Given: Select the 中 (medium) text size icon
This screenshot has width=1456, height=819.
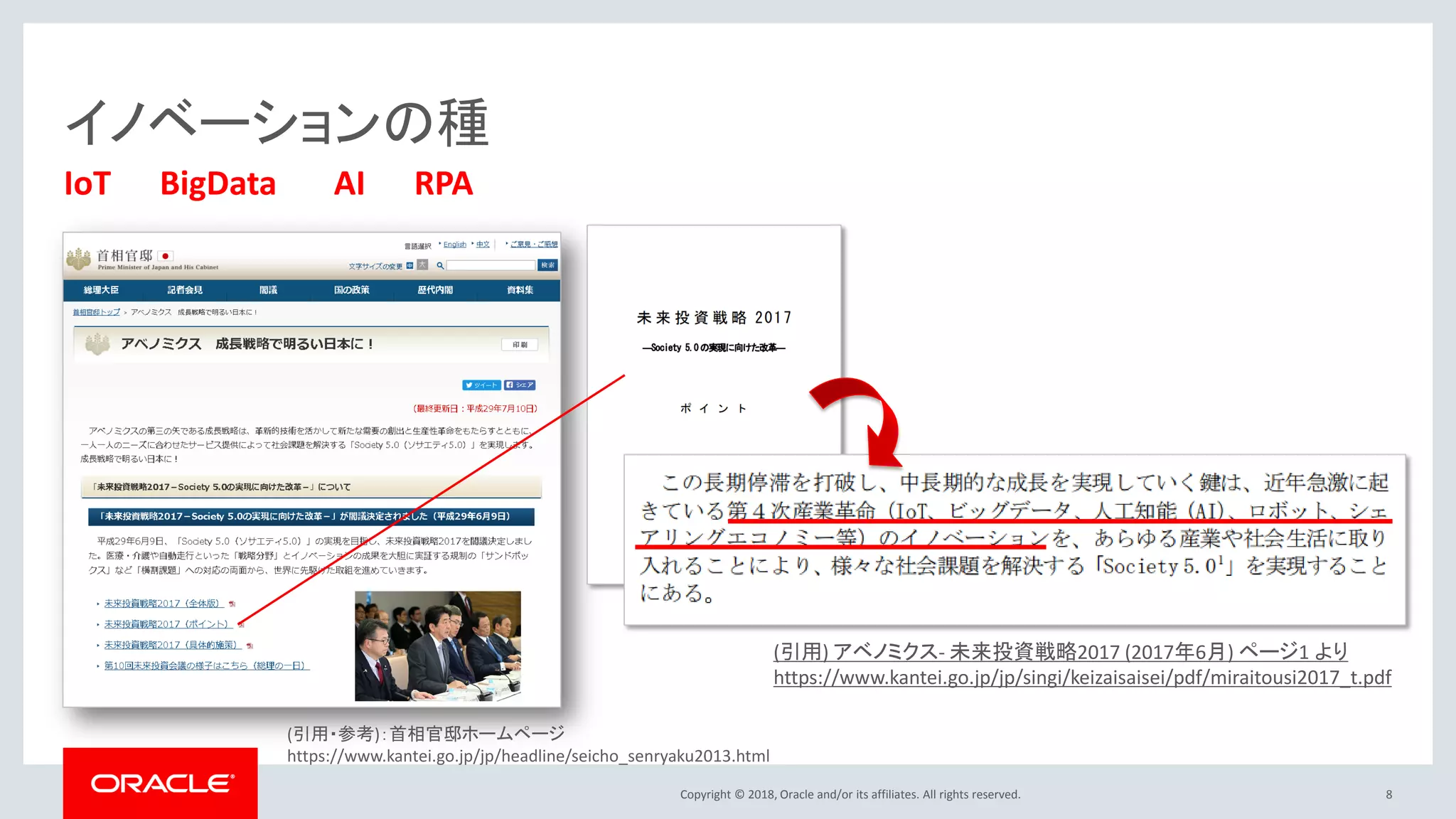Looking at the screenshot, I should (409, 266).
